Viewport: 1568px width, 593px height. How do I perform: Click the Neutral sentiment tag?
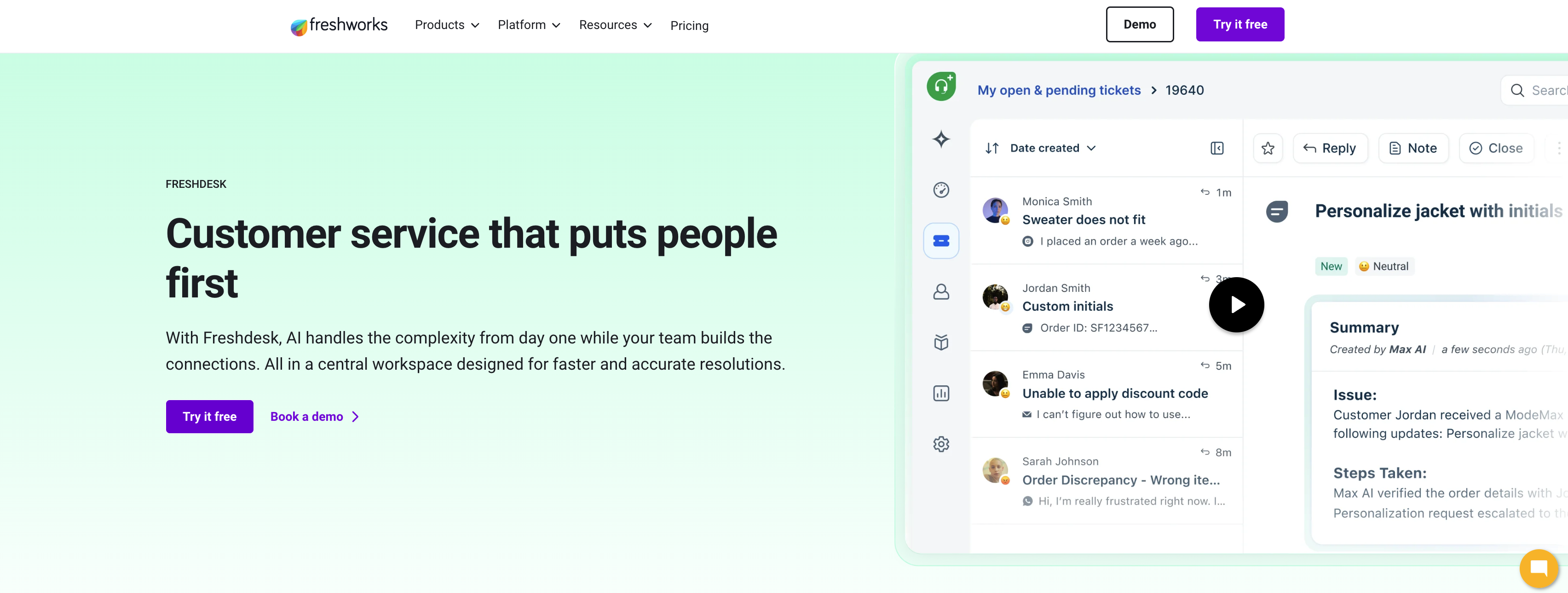coord(1384,266)
